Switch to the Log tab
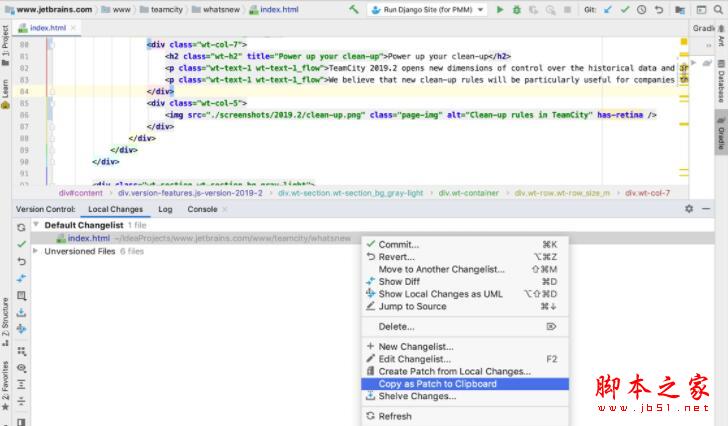728x426 pixels. click(x=165, y=209)
